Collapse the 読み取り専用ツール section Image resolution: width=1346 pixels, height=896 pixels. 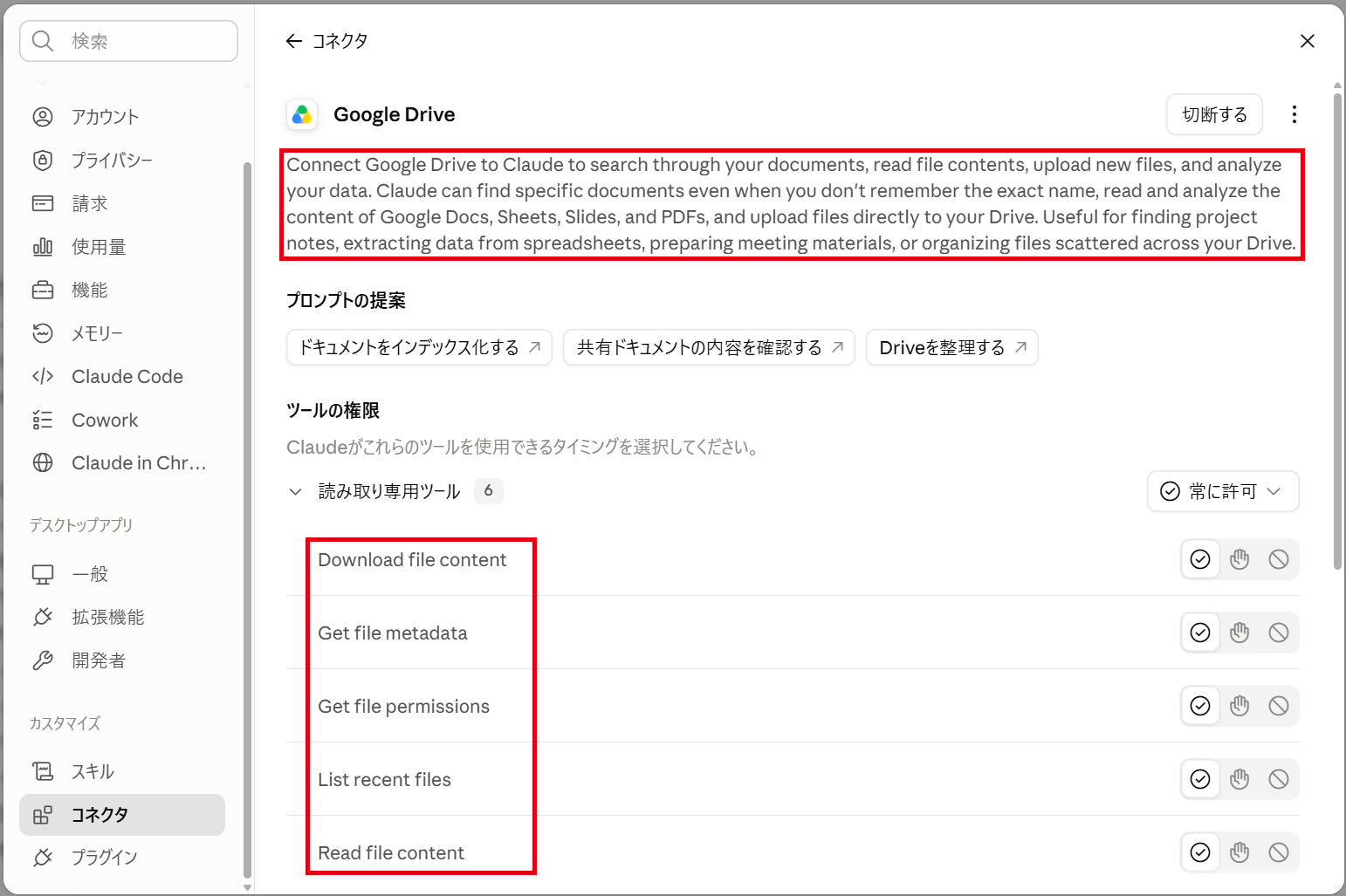pyautogui.click(x=296, y=491)
